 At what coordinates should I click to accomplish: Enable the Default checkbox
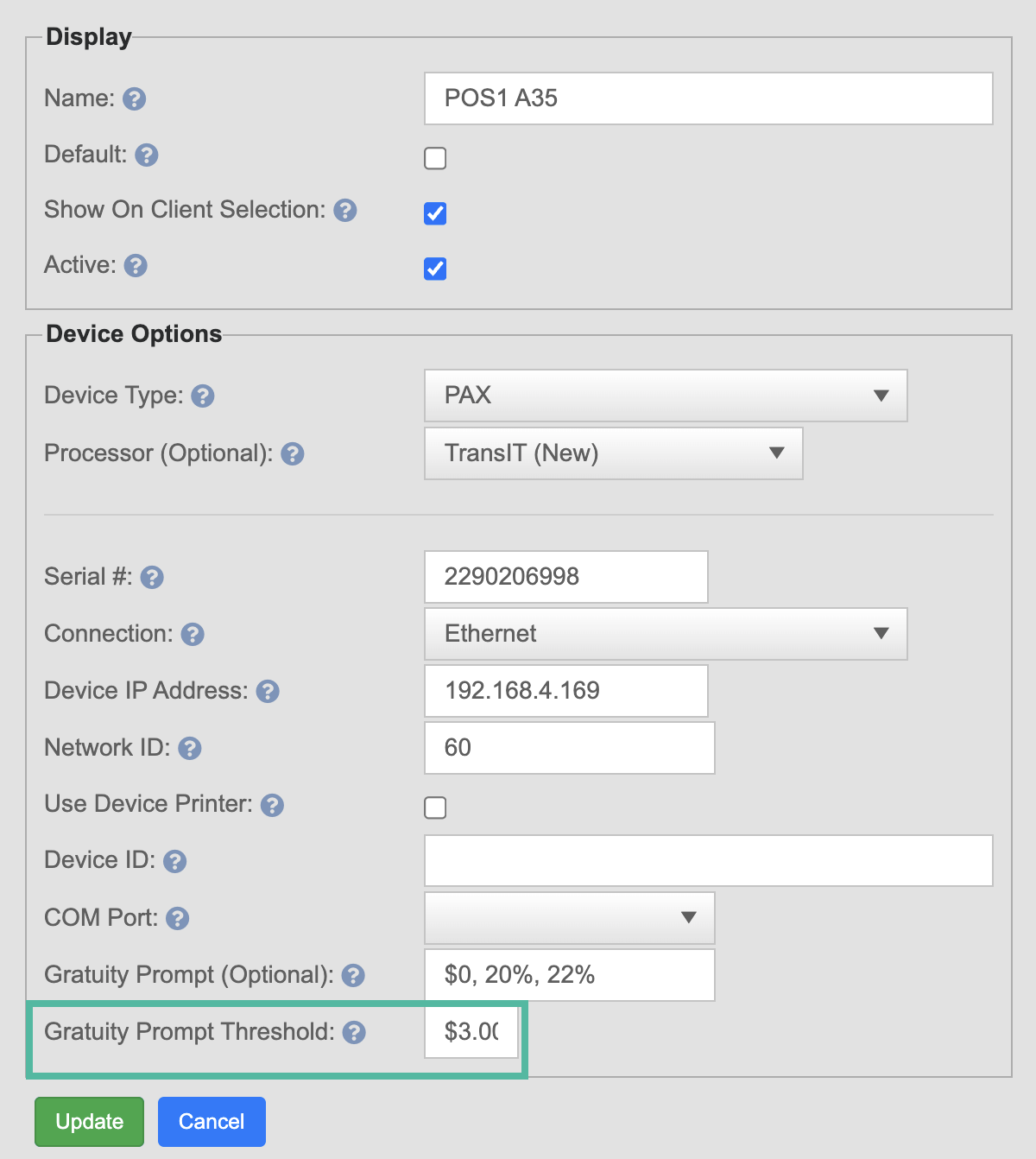tap(435, 158)
